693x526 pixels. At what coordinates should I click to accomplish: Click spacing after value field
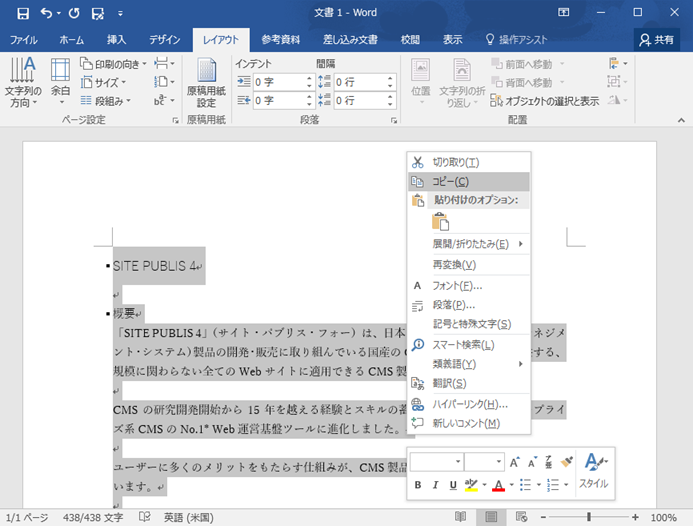[x=360, y=101]
